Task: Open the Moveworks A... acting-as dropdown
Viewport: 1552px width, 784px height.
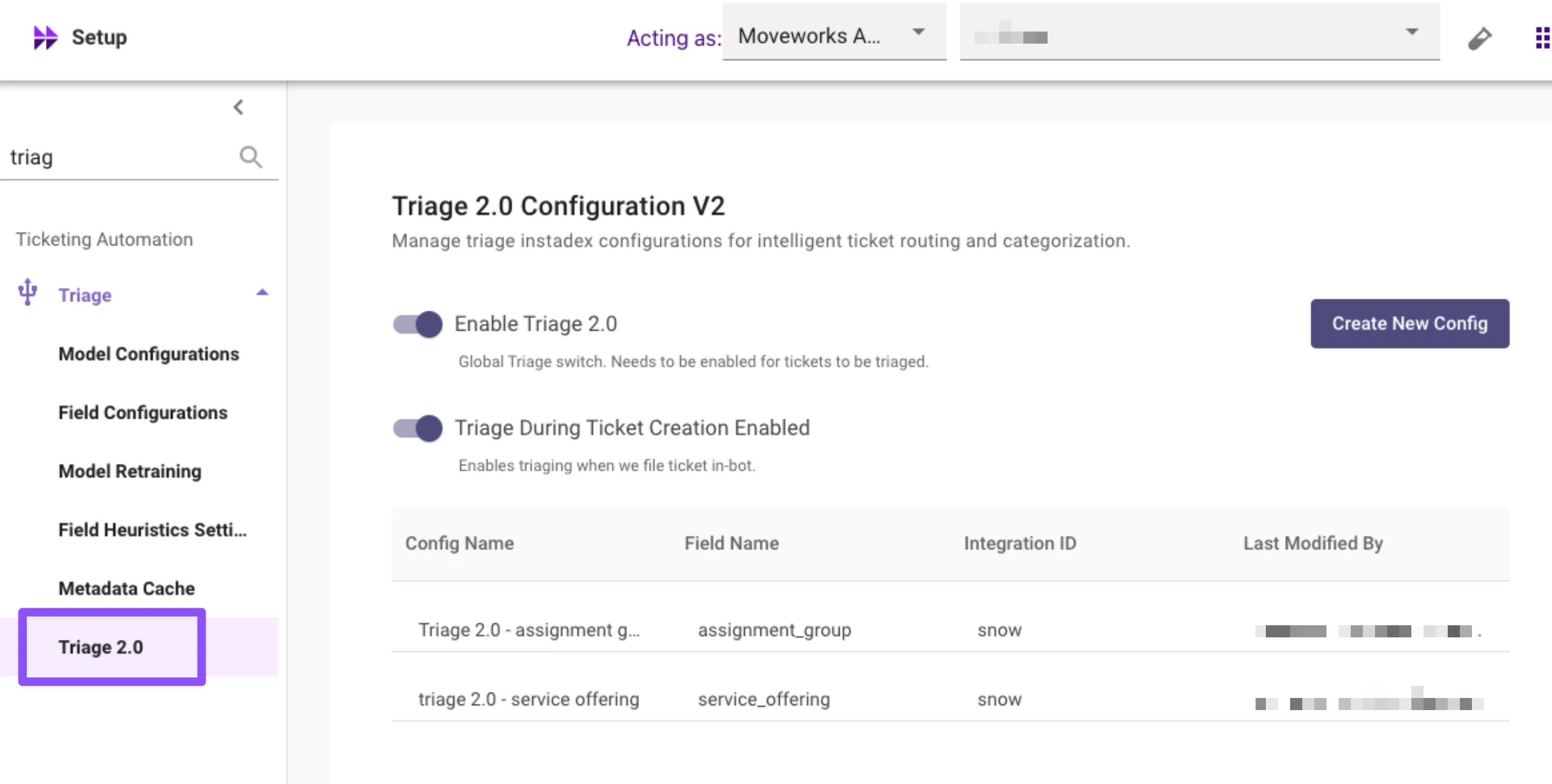Action: [x=834, y=35]
